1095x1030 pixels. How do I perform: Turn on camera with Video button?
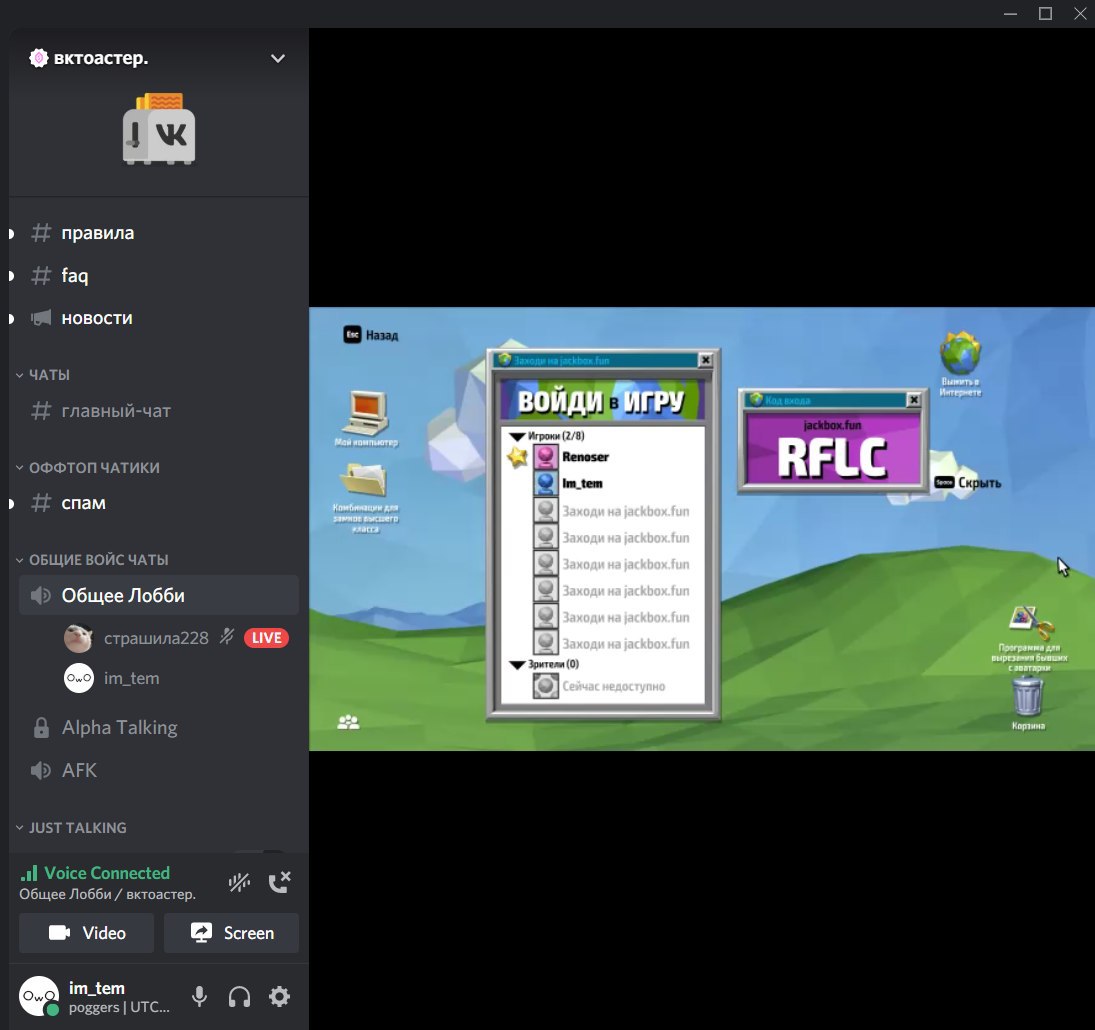87,933
